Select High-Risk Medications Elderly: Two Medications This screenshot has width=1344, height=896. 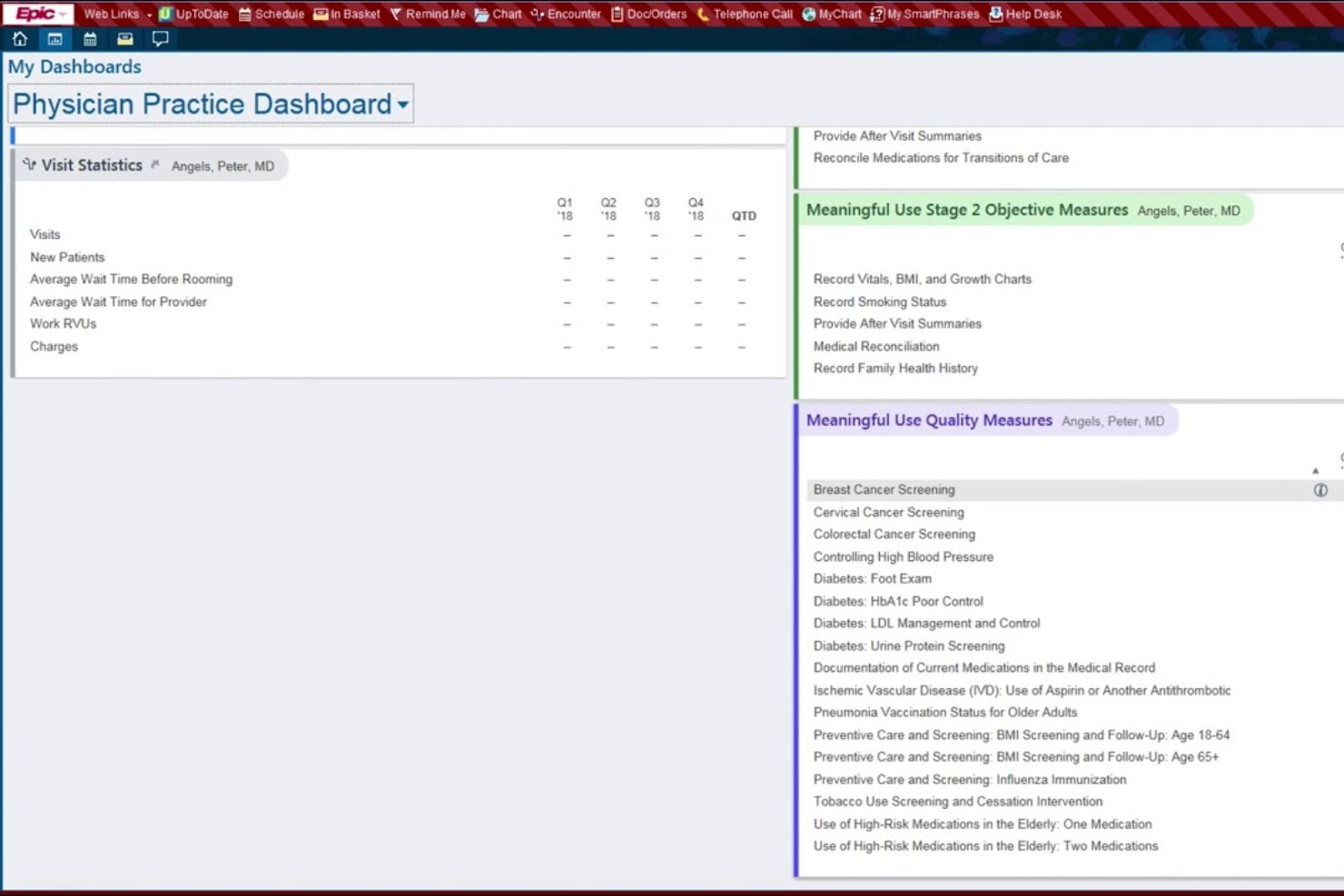click(x=986, y=846)
